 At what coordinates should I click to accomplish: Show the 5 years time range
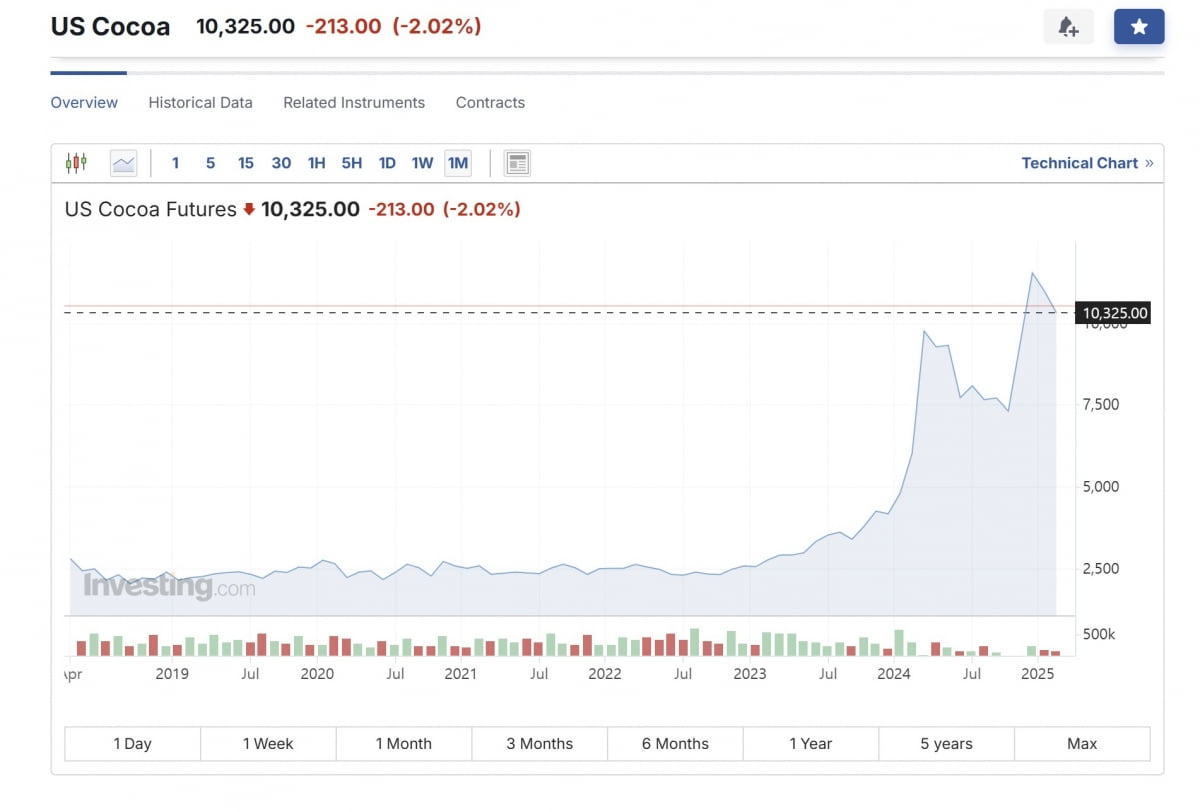click(946, 744)
